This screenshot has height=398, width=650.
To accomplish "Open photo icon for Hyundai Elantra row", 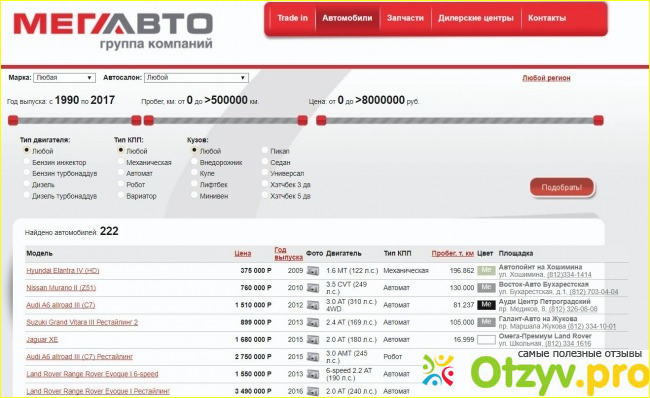I will (313, 271).
